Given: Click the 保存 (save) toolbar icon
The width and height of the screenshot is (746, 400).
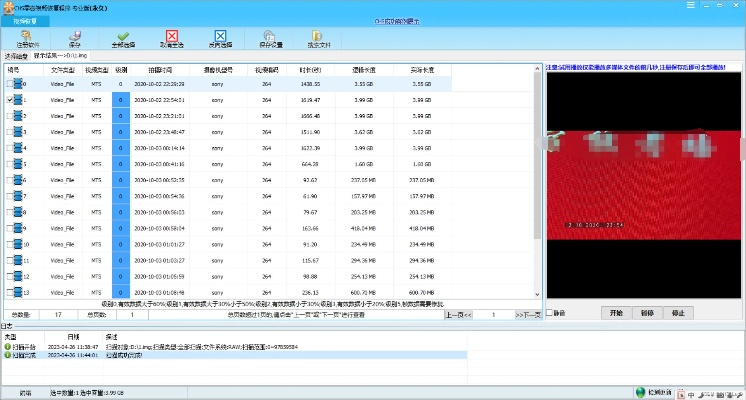Looking at the screenshot, I should click(x=75, y=38).
